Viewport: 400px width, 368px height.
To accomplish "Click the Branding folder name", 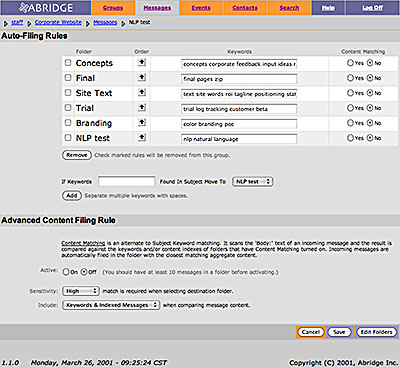I will (x=94, y=123).
